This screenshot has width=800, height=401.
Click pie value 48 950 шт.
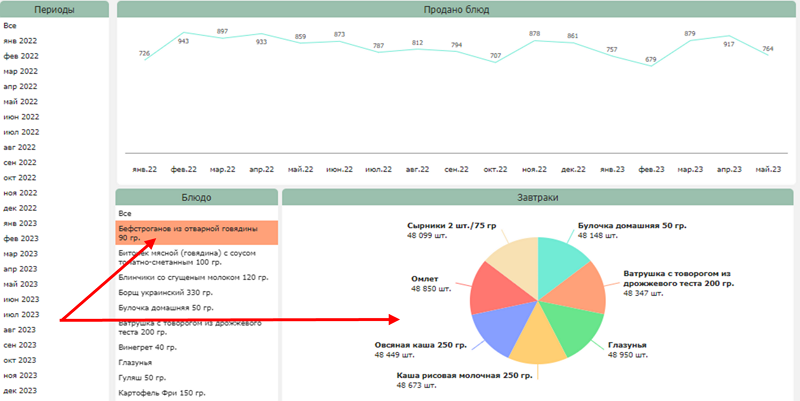click(628, 355)
